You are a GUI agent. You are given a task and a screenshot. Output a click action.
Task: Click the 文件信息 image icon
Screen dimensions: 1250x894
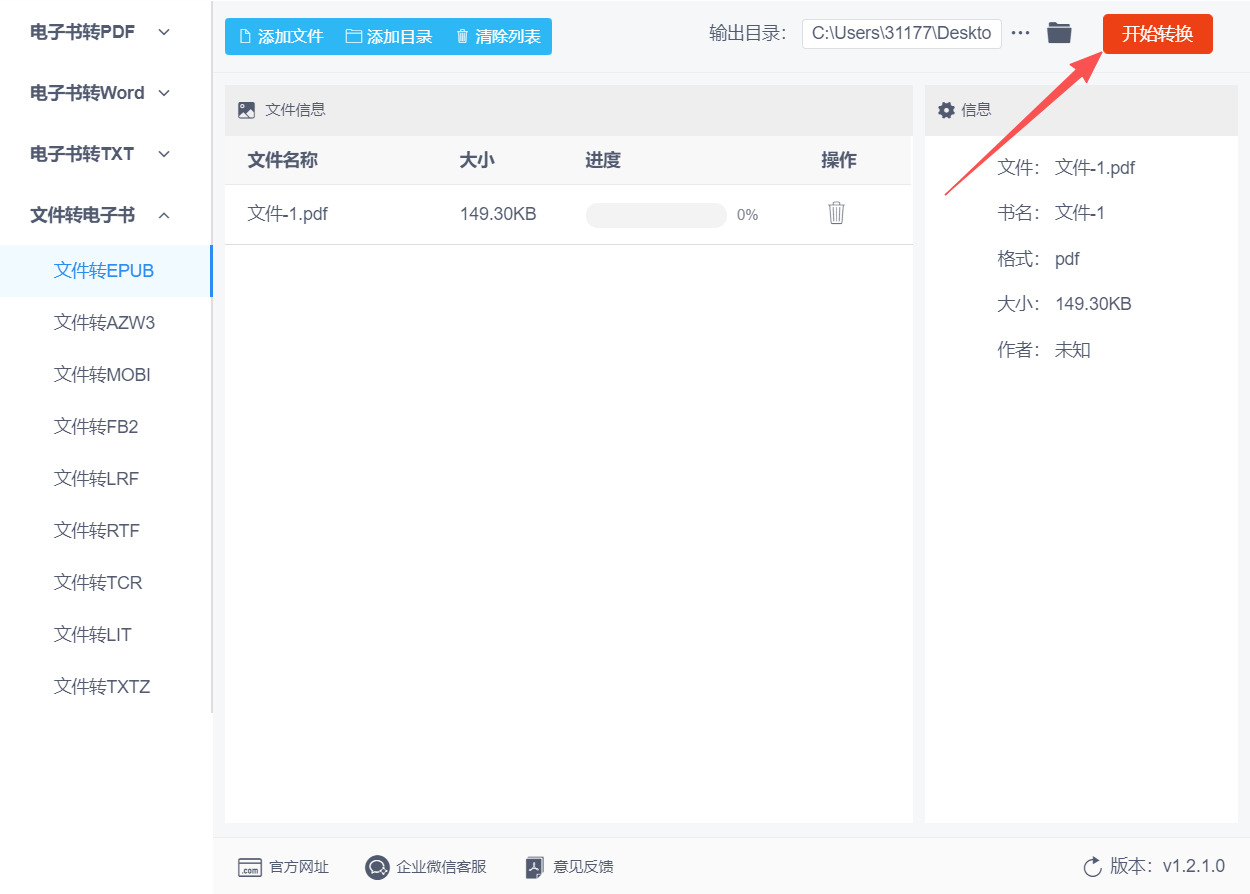tap(247, 110)
